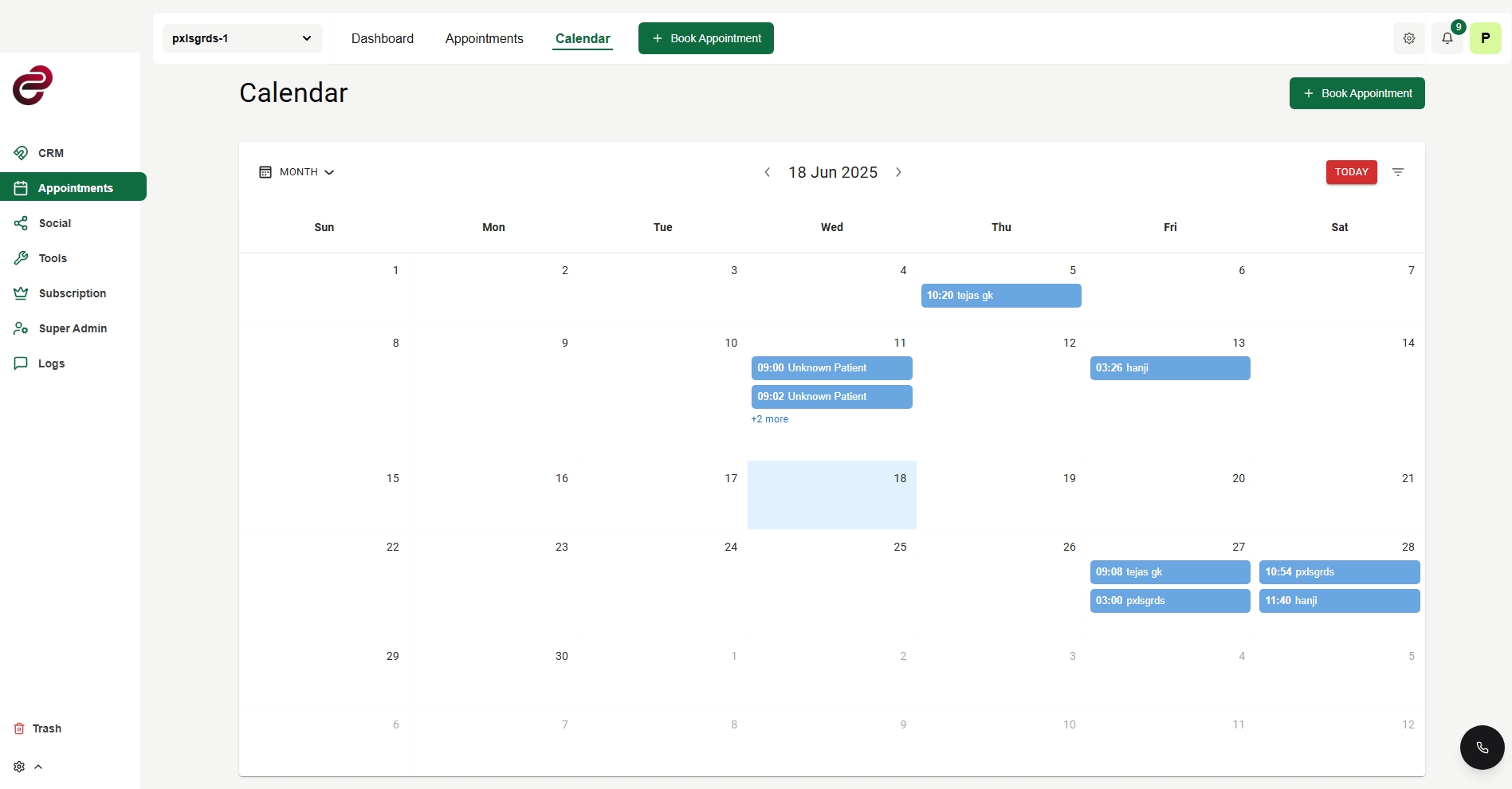The image size is (1512, 789).
Task: Switch to the Appointments top tab
Action: click(x=485, y=38)
